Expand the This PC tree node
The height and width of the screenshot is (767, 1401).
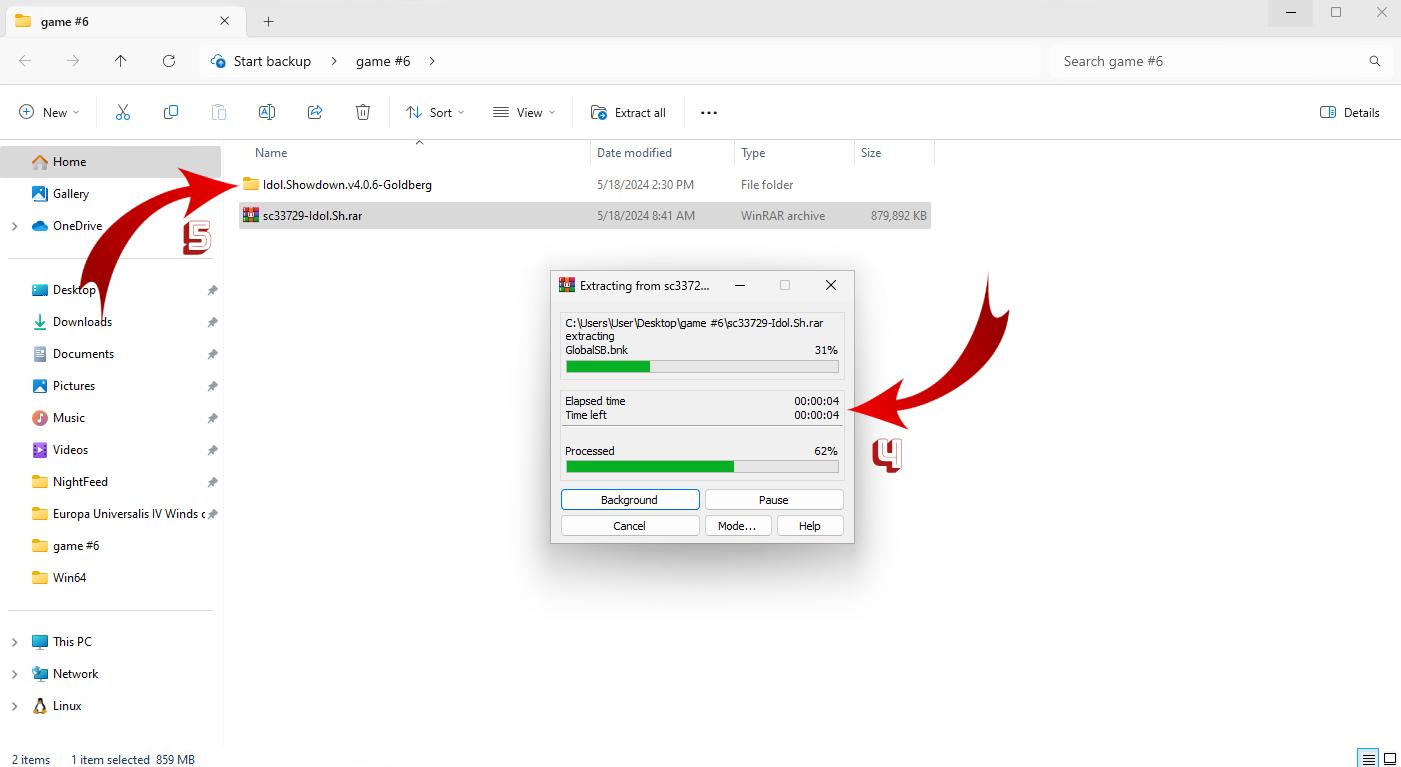point(14,642)
